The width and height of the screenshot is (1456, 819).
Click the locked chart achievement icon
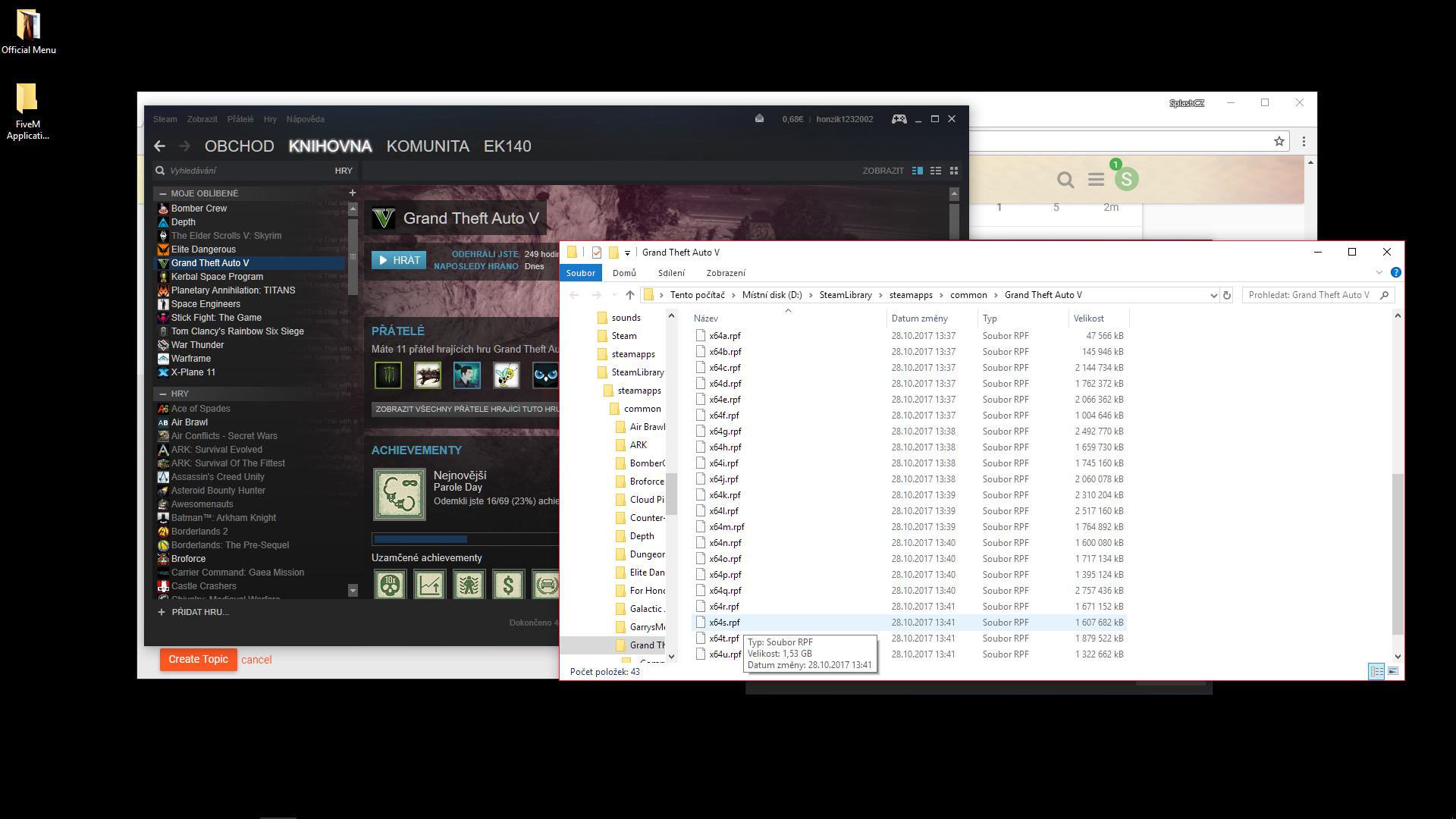point(430,585)
